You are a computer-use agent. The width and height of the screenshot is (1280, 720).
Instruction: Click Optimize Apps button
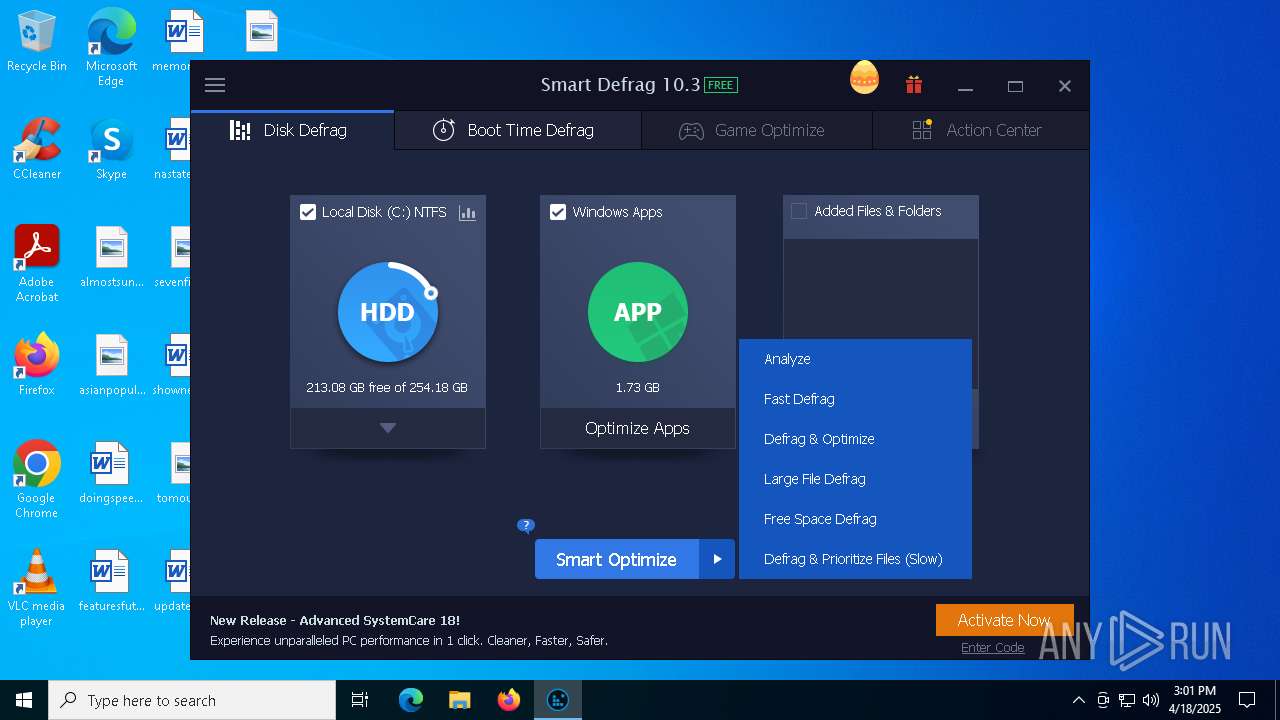638,428
